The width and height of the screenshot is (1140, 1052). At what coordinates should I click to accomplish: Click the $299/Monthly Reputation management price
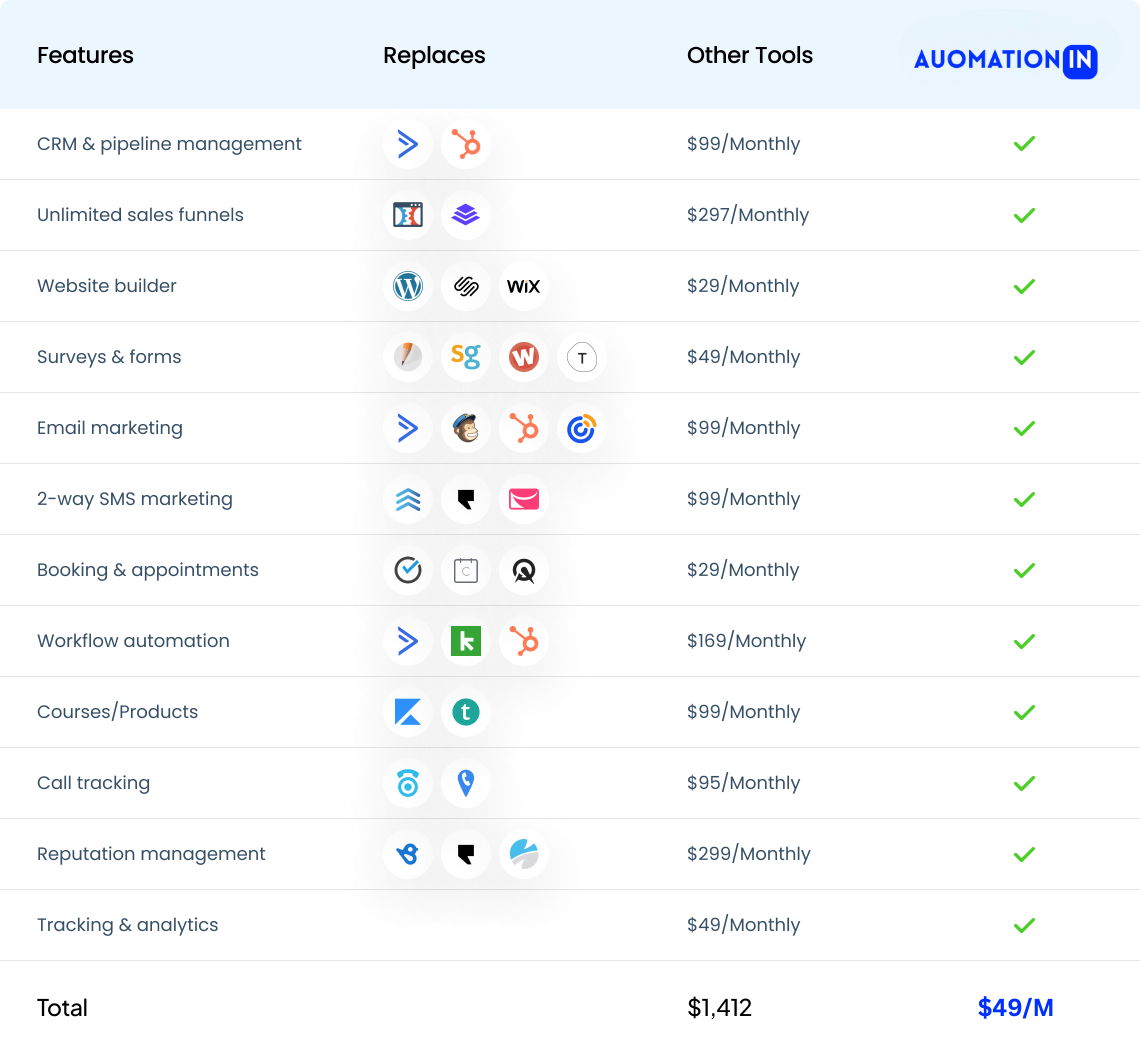(x=748, y=855)
